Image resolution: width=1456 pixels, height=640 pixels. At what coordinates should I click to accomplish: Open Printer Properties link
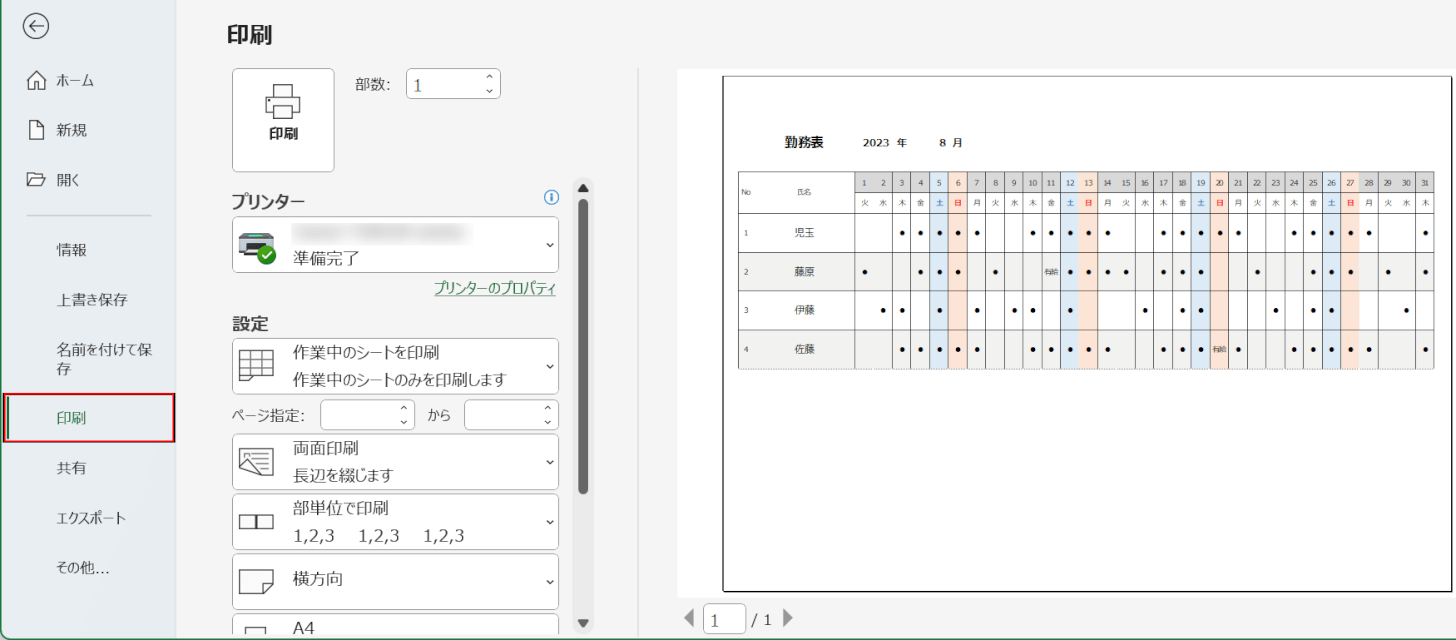[x=494, y=288]
